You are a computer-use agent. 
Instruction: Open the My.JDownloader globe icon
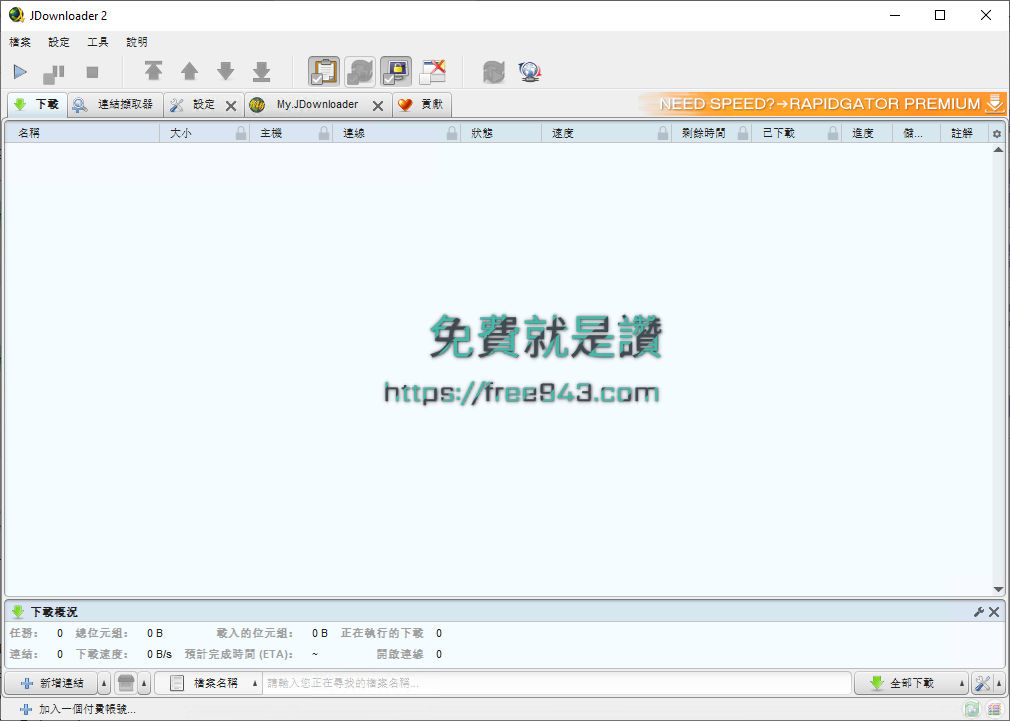531,71
